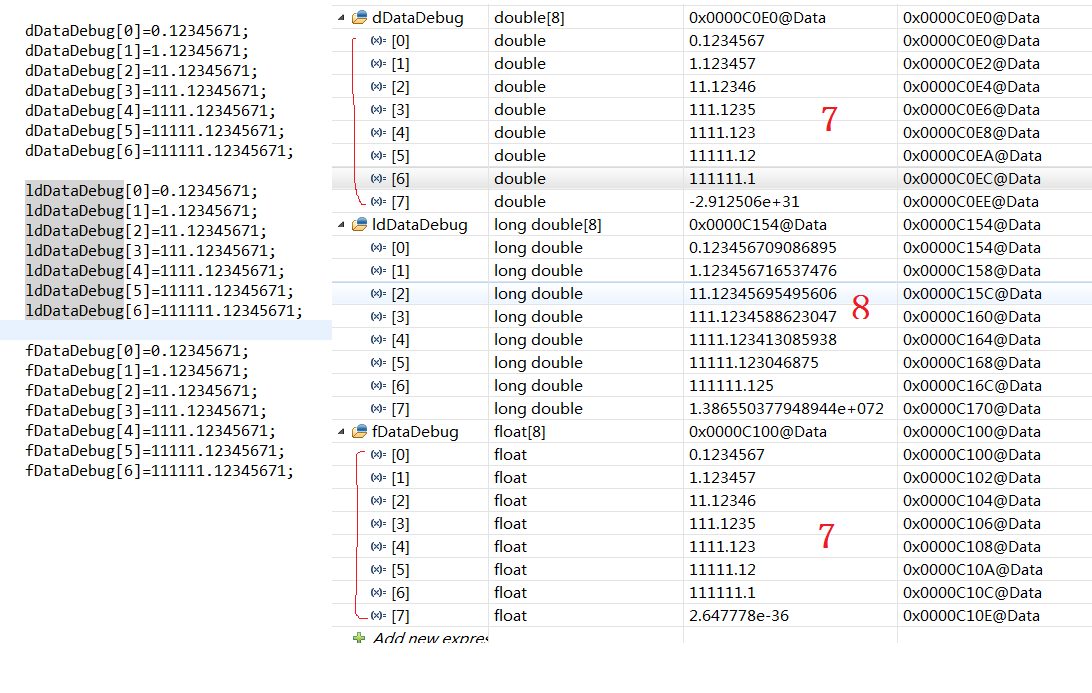Click variable icon of ldDataDebug element [7]
This screenshot has height=693, width=1092.
(378, 408)
